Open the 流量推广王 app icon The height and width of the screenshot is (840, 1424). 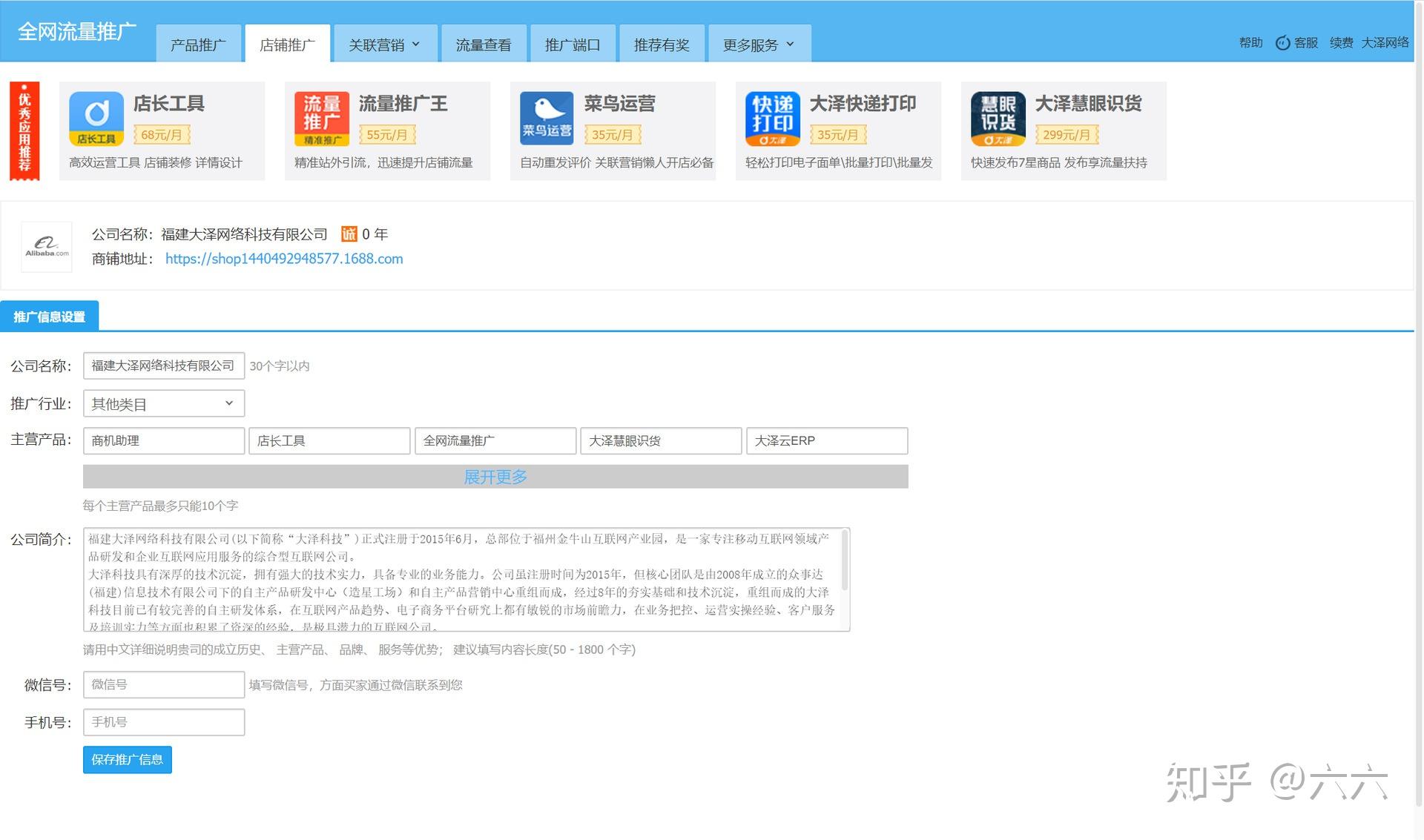(x=322, y=119)
